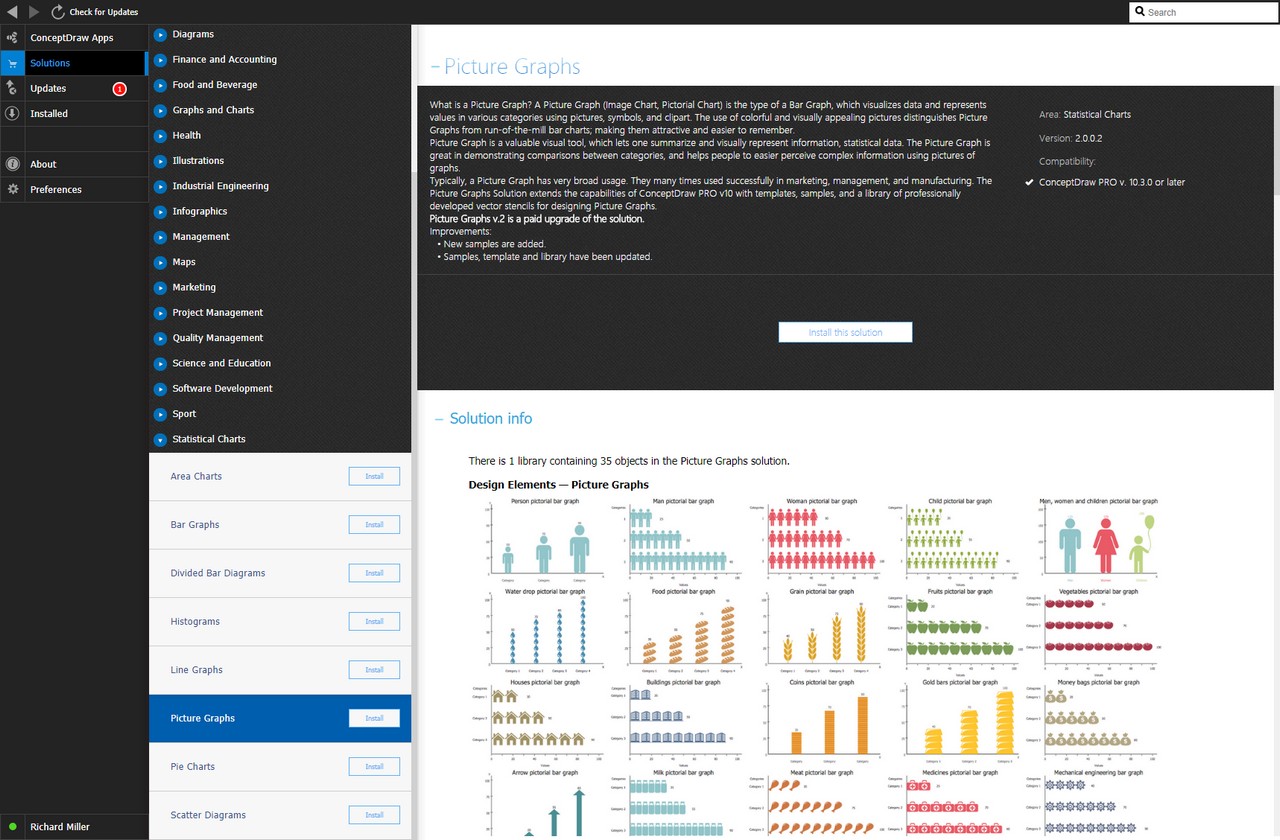1280x840 pixels.
Task: Click the Solutions shopping cart icon
Action: (x=12, y=63)
